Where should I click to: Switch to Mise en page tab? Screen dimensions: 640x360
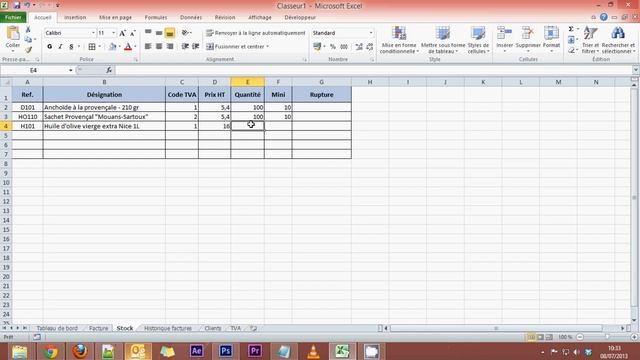[x=116, y=18]
